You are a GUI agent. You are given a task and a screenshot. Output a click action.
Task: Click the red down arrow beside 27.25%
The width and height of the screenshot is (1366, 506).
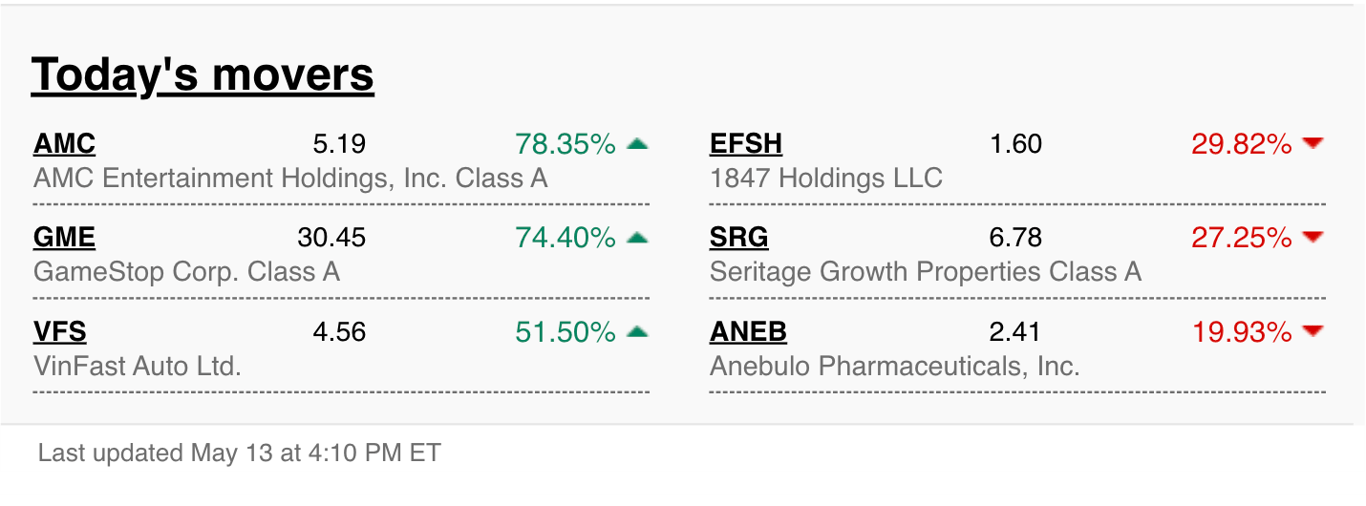[1313, 238]
